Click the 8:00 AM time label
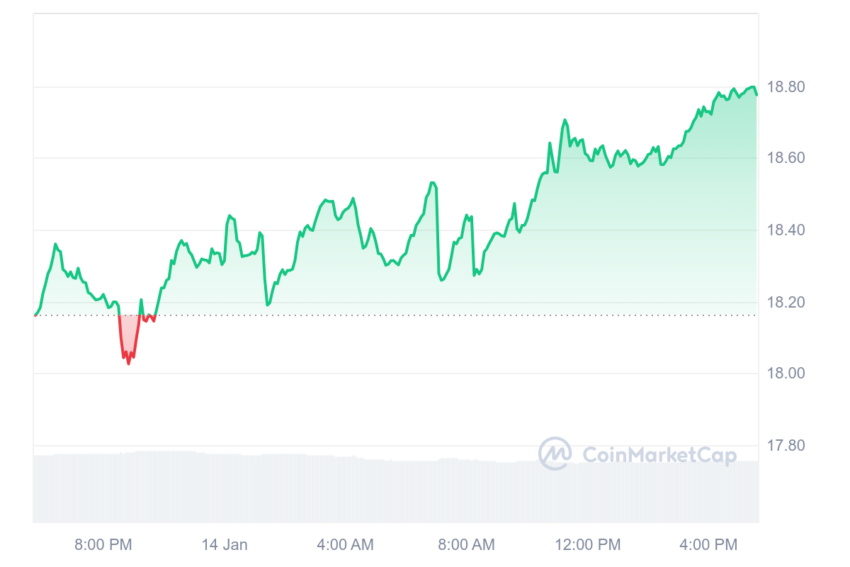 466,545
